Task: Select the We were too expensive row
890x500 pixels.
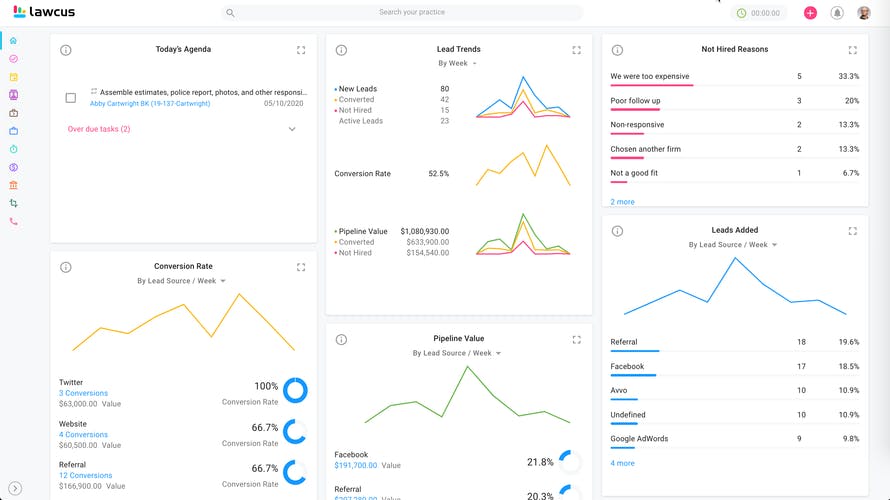Action: click(734, 78)
